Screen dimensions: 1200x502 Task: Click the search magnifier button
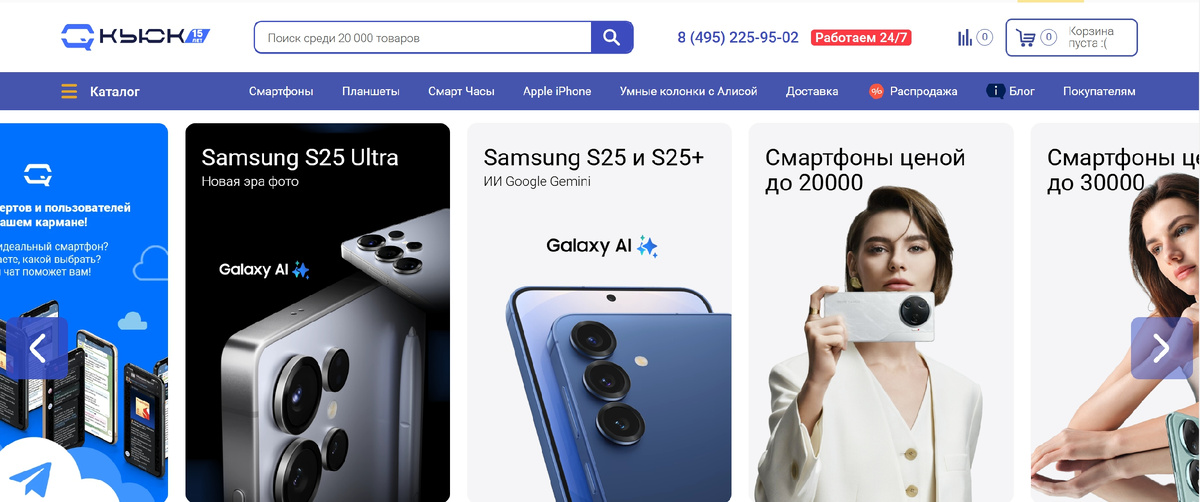pos(612,38)
